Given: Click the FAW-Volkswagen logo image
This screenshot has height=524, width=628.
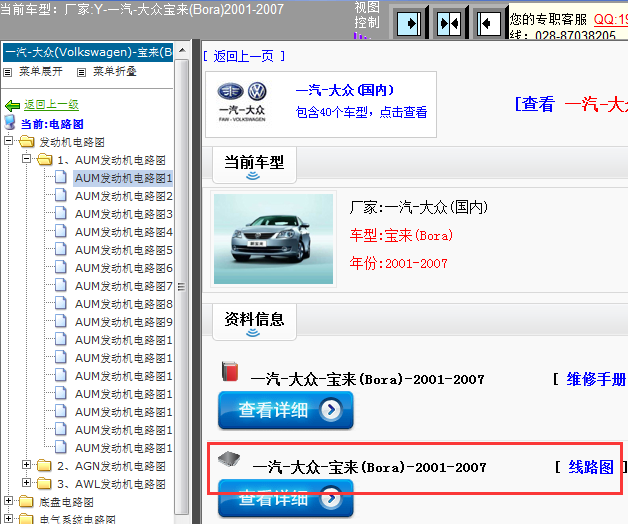Looking at the screenshot, I should pos(242,103).
